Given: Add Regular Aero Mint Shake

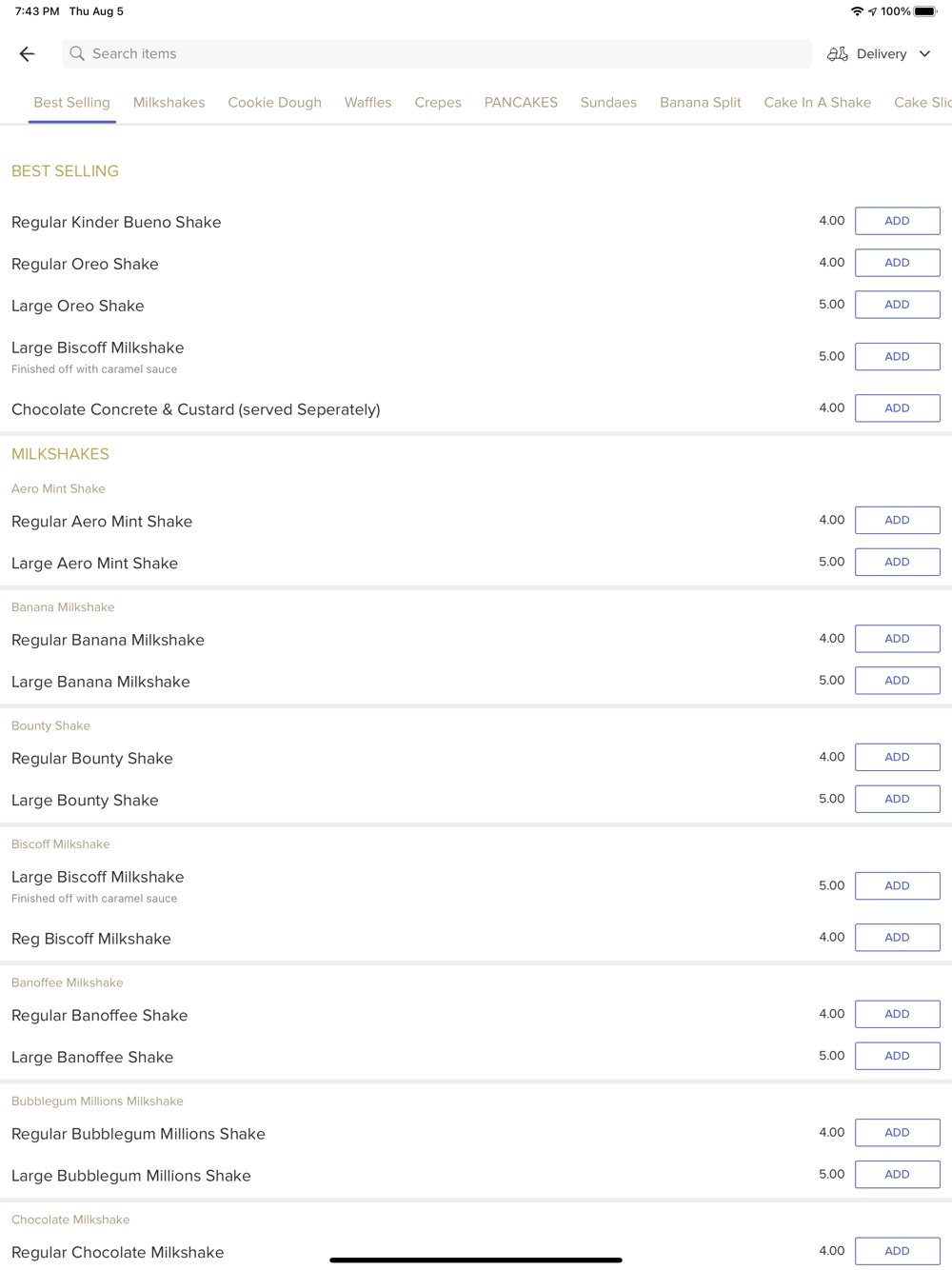Looking at the screenshot, I should (x=897, y=520).
